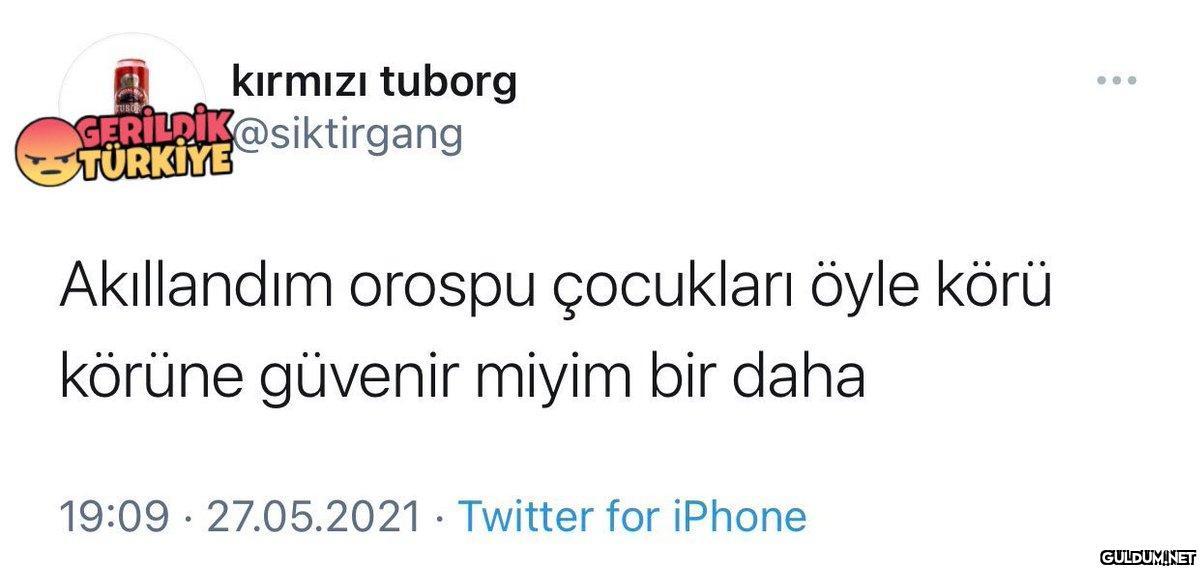Viewport: 1200px width, 569px height.
Task: Open the Twitter for iPhone source link
Action: point(632,516)
